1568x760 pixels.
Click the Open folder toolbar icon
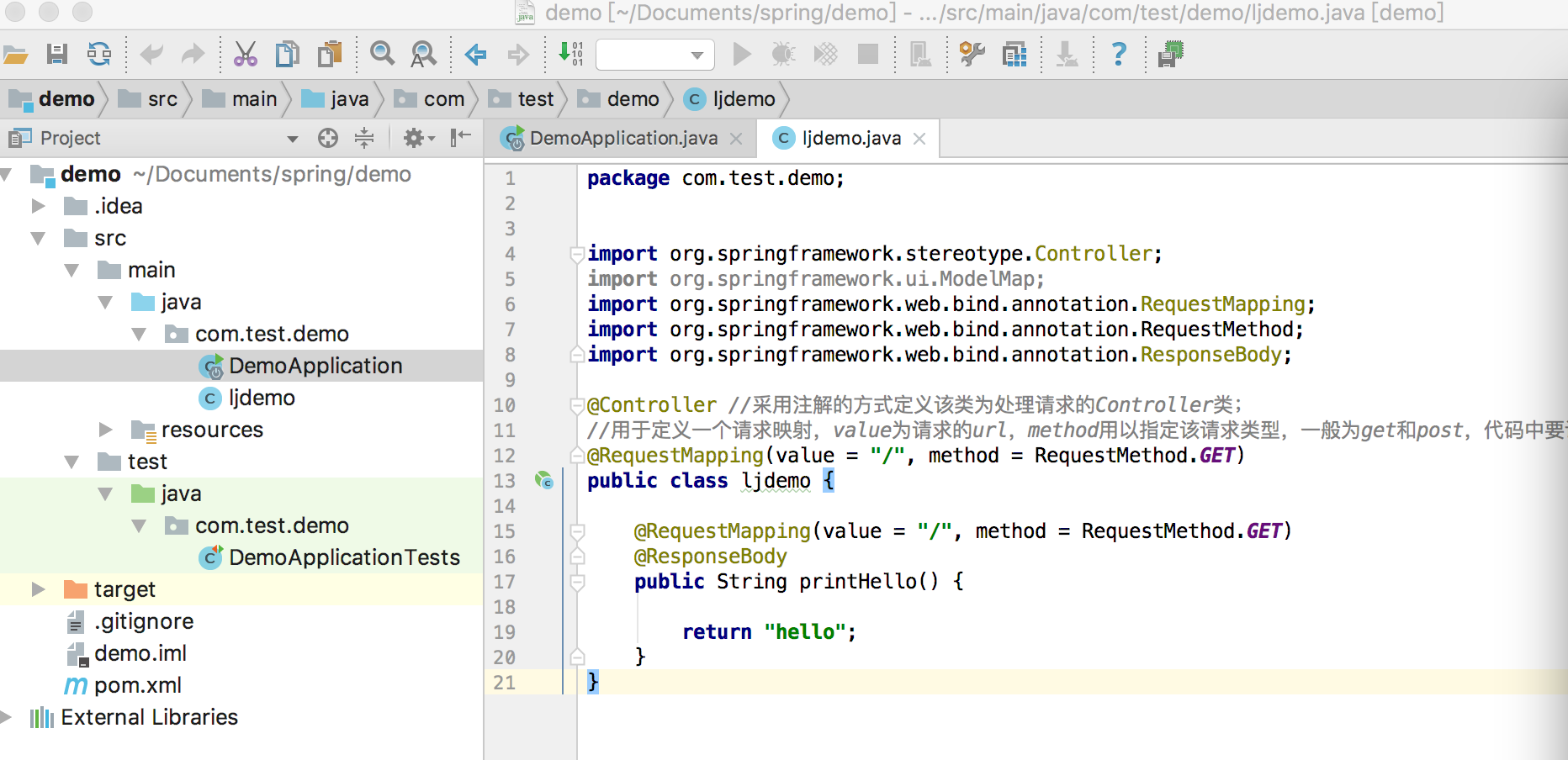(15, 55)
